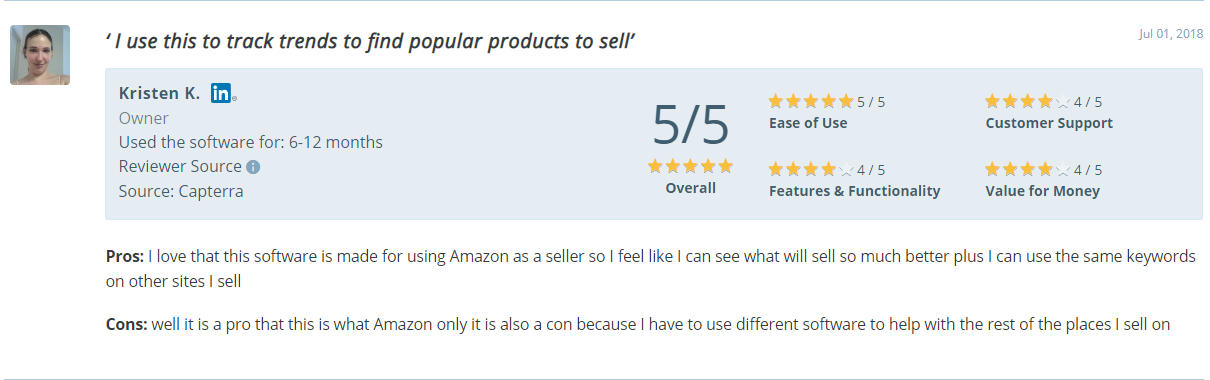Click the Source: Capterra text
Image resolution: width=1210 pixels, height=380 pixels.
[181, 191]
